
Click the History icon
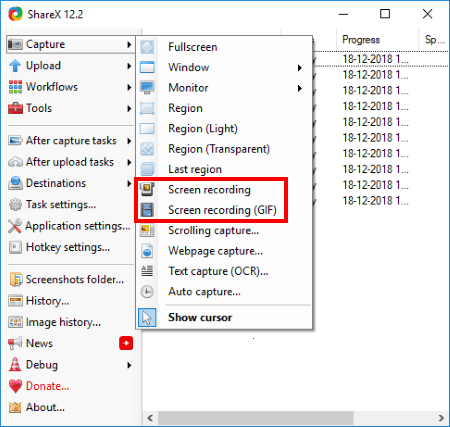(15, 301)
